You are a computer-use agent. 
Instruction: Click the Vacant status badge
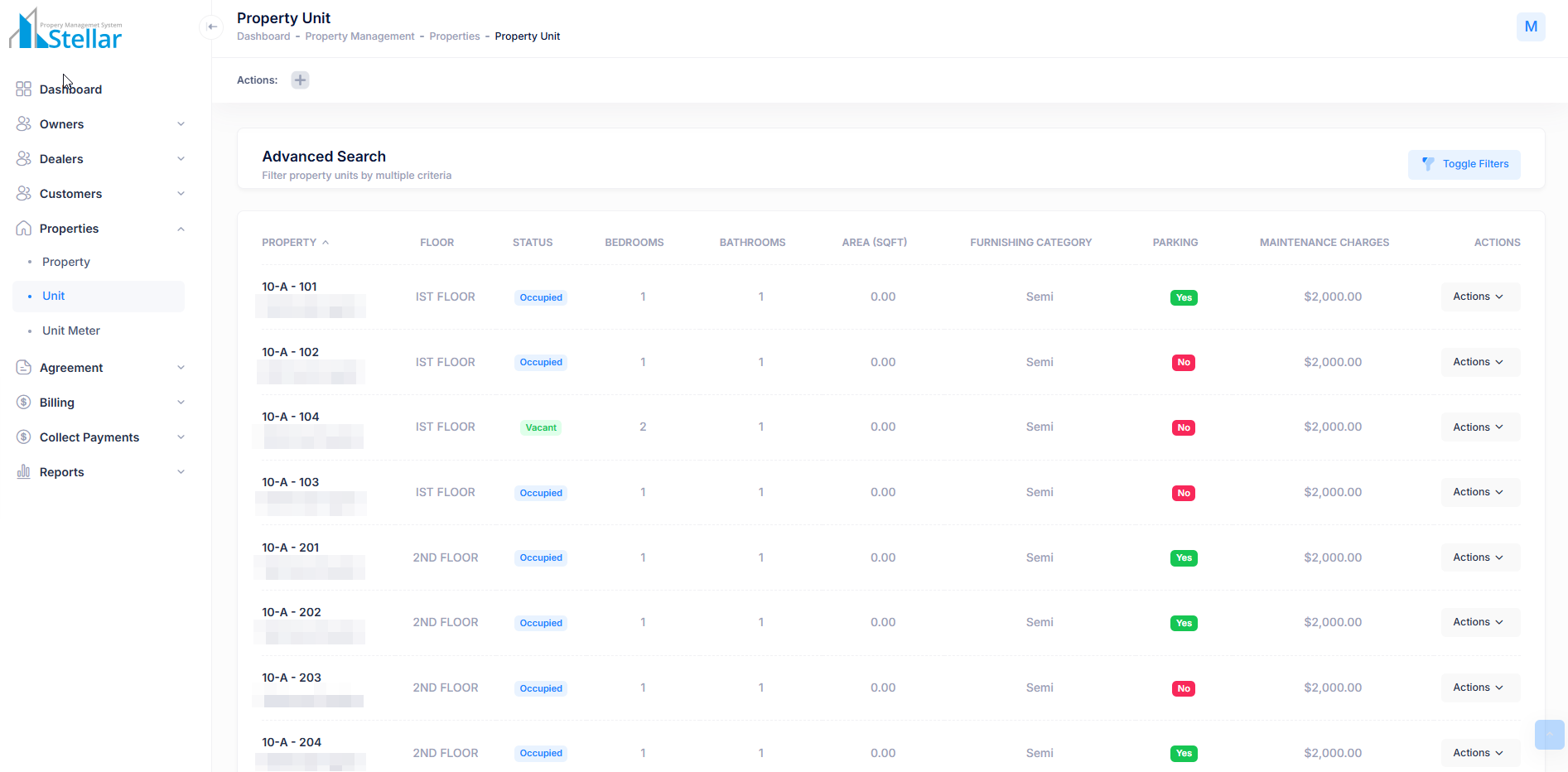[x=541, y=427]
